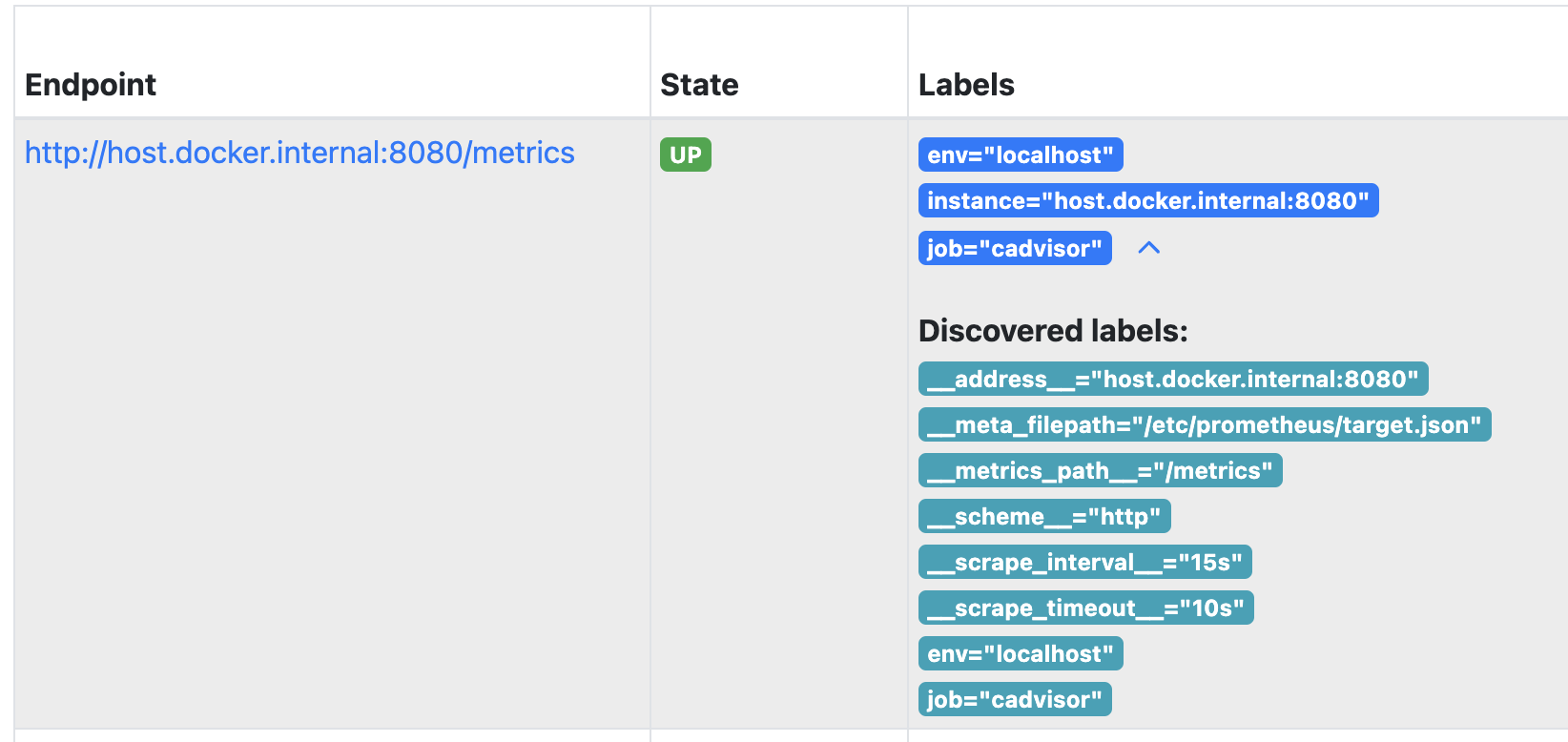
Task: Select the __scrape_interval__="15s" label
Action: point(1085,562)
